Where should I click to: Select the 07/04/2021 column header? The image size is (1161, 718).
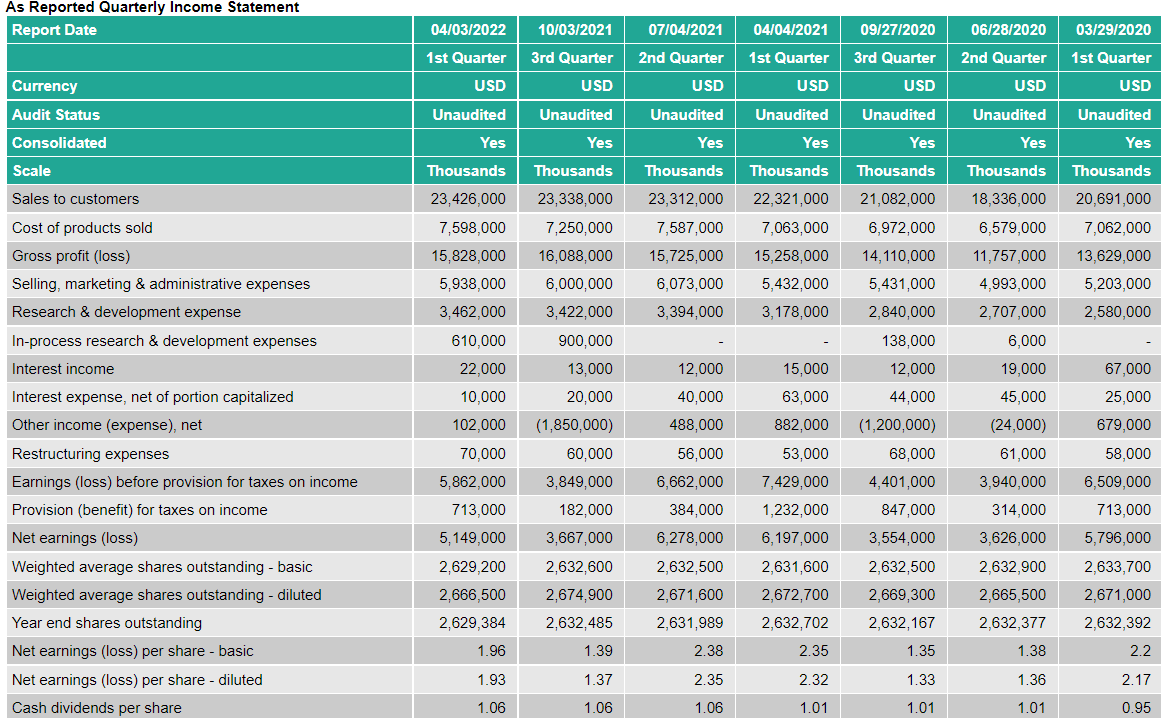point(680,29)
